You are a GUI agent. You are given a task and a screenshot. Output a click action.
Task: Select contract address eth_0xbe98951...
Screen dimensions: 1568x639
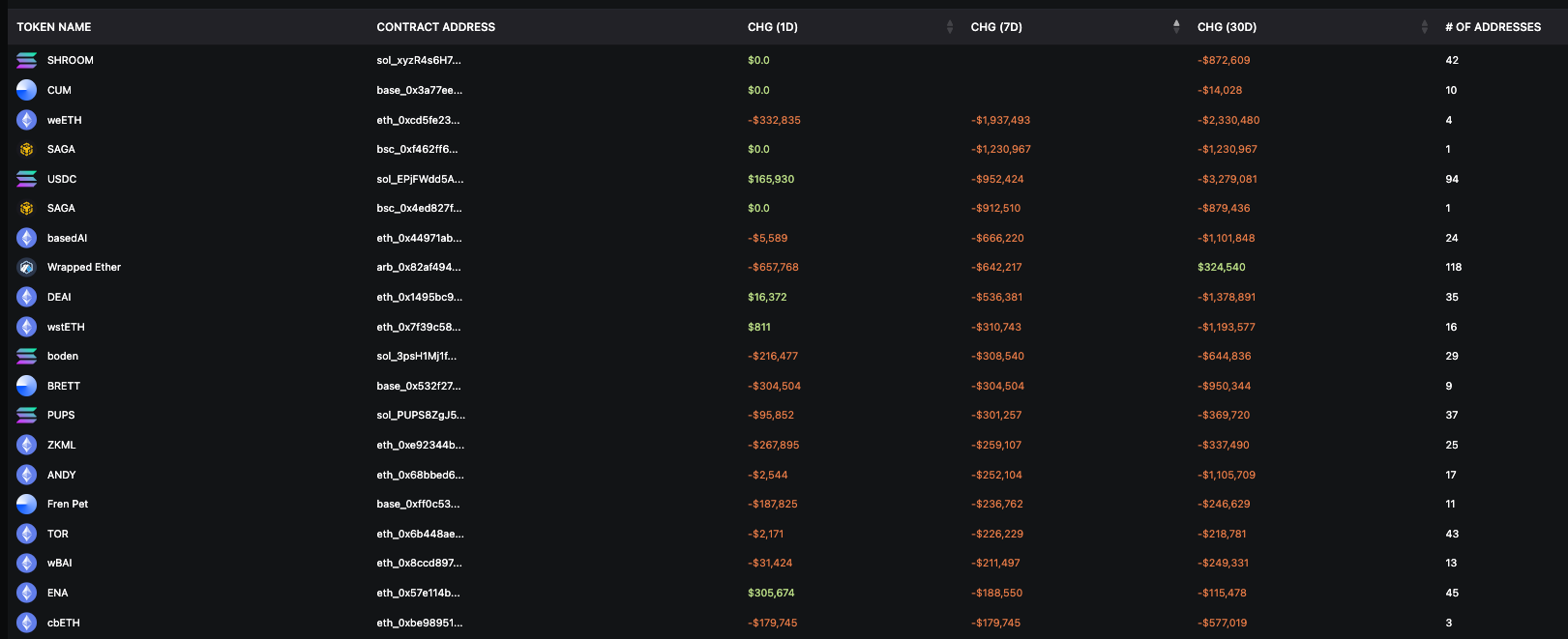420,623
